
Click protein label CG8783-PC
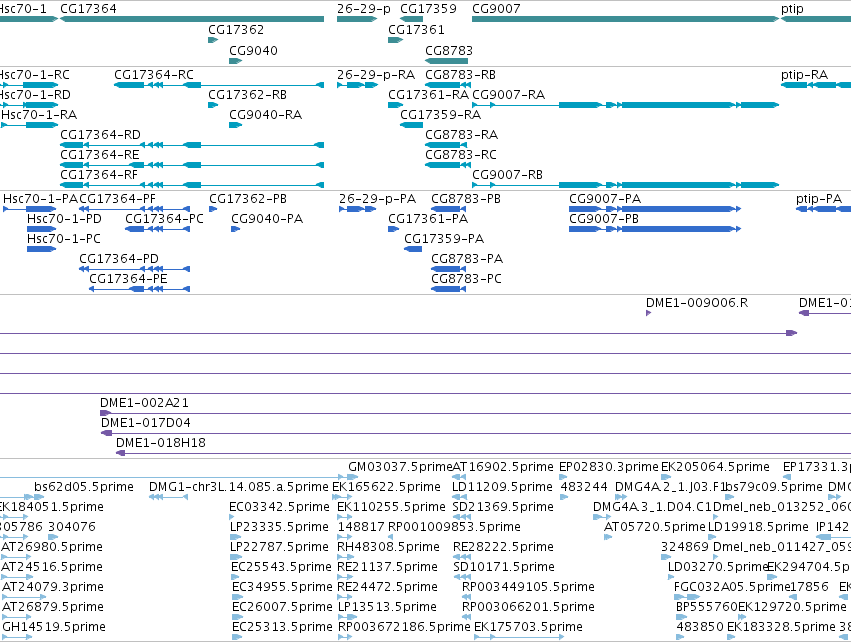point(466,279)
